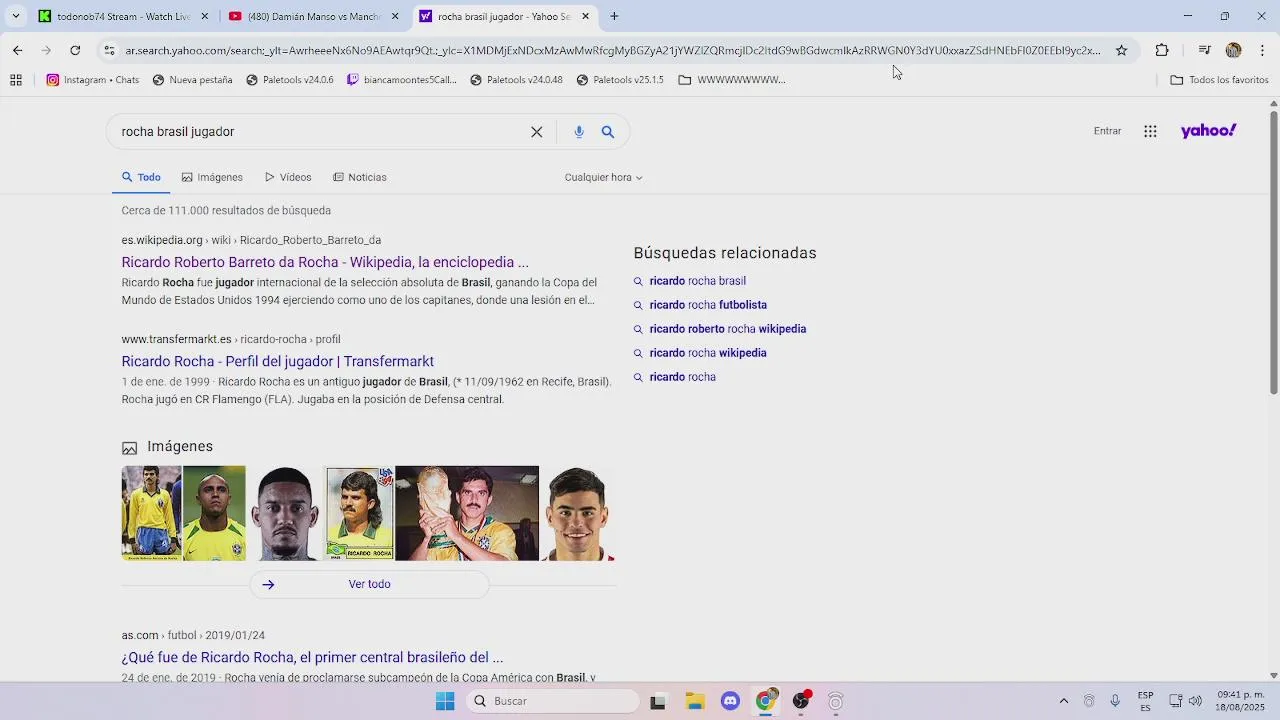Reload the current page
This screenshot has width=1280, height=720.
[75, 50]
